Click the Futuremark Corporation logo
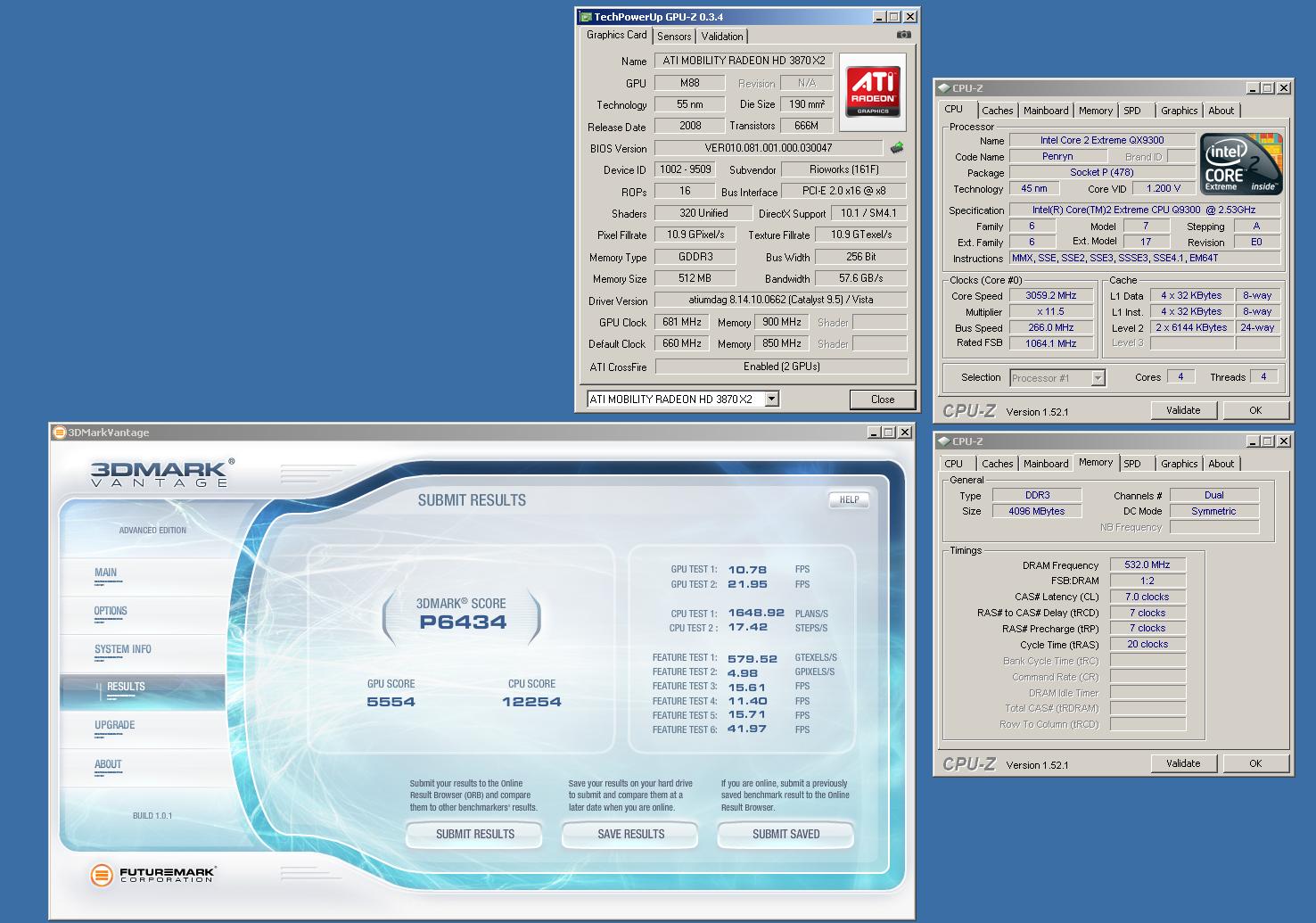 coord(152,875)
